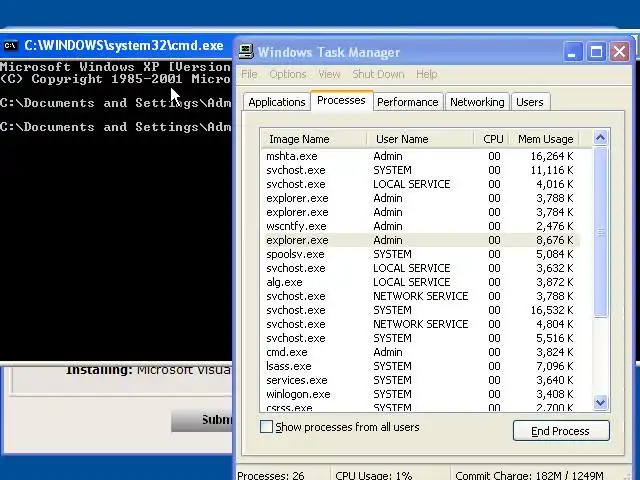Viewport: 640px width, 480px height.
Task: Click the Submit button behind cmd window
Action: pos(202,420)
